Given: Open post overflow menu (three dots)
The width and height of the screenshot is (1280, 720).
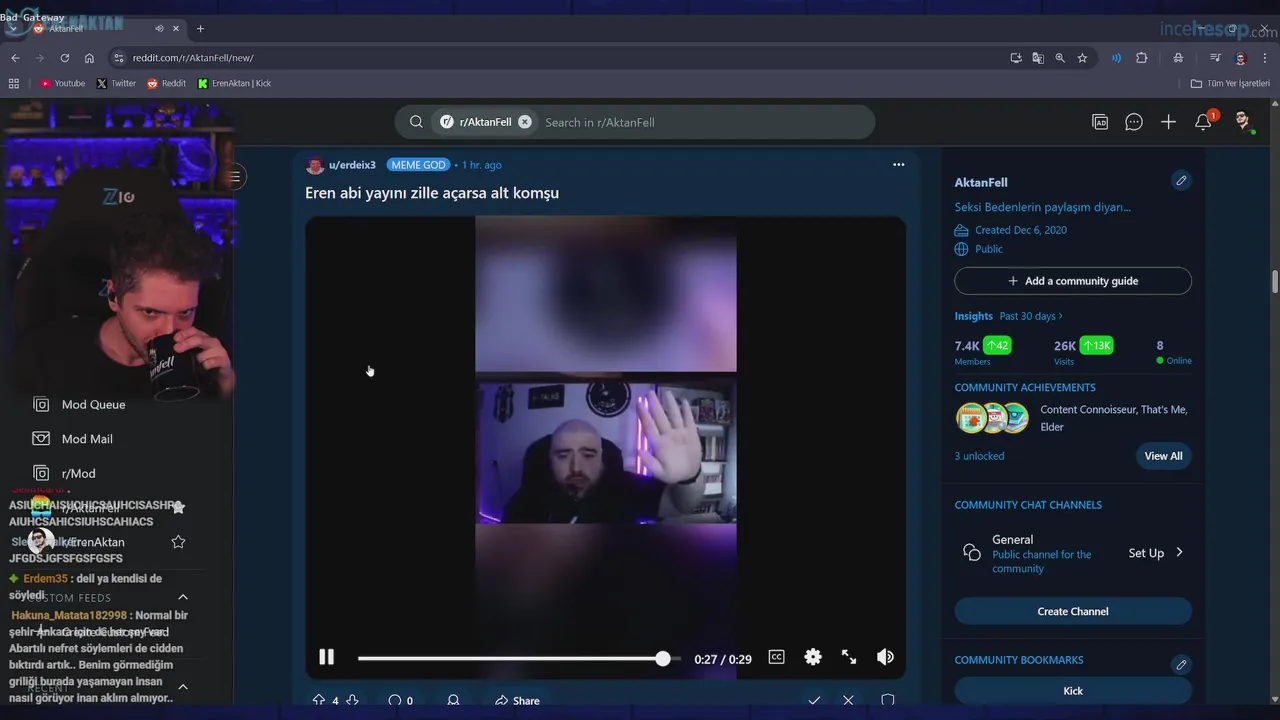Looking at the screenshot, I should [898, 165].
